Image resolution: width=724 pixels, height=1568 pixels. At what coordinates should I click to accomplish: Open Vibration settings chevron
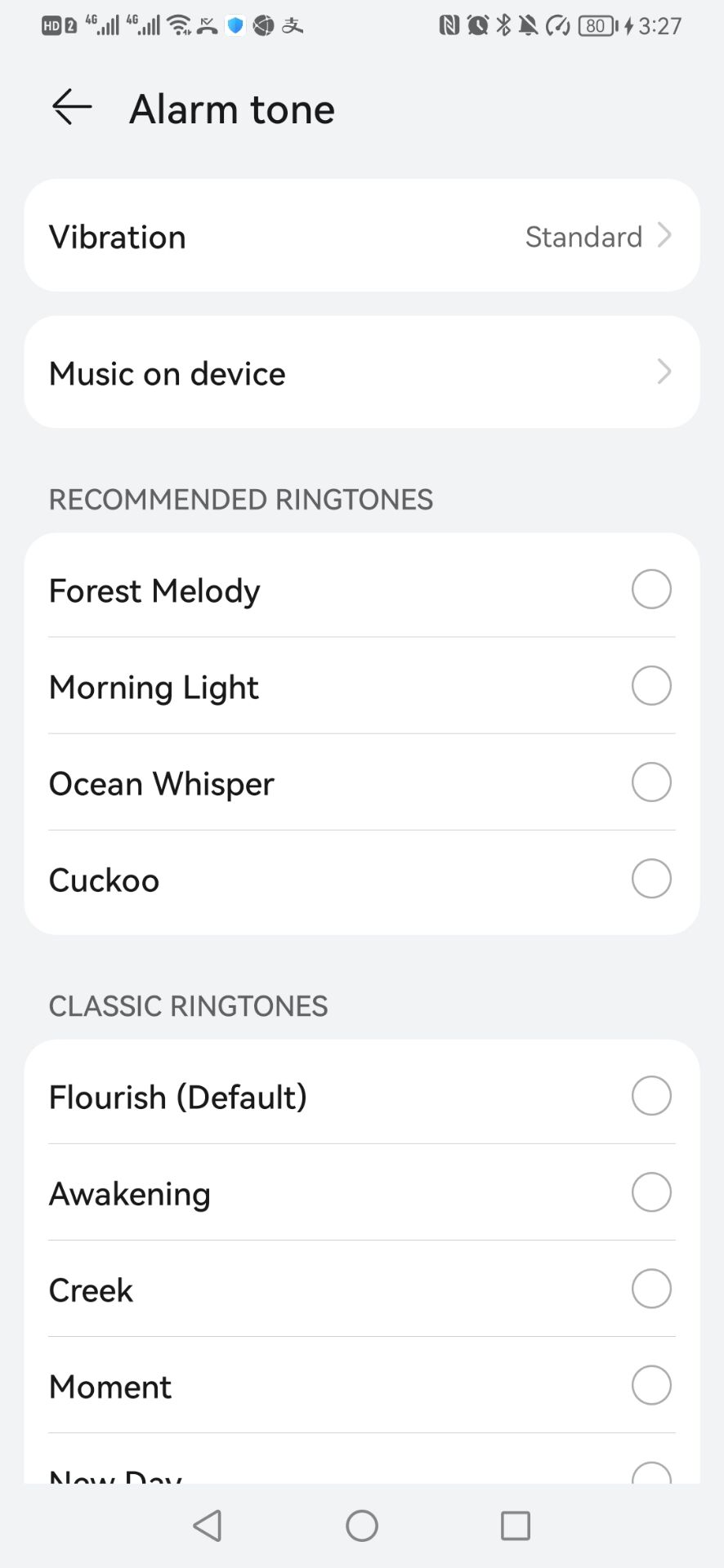tap(665, 236)
